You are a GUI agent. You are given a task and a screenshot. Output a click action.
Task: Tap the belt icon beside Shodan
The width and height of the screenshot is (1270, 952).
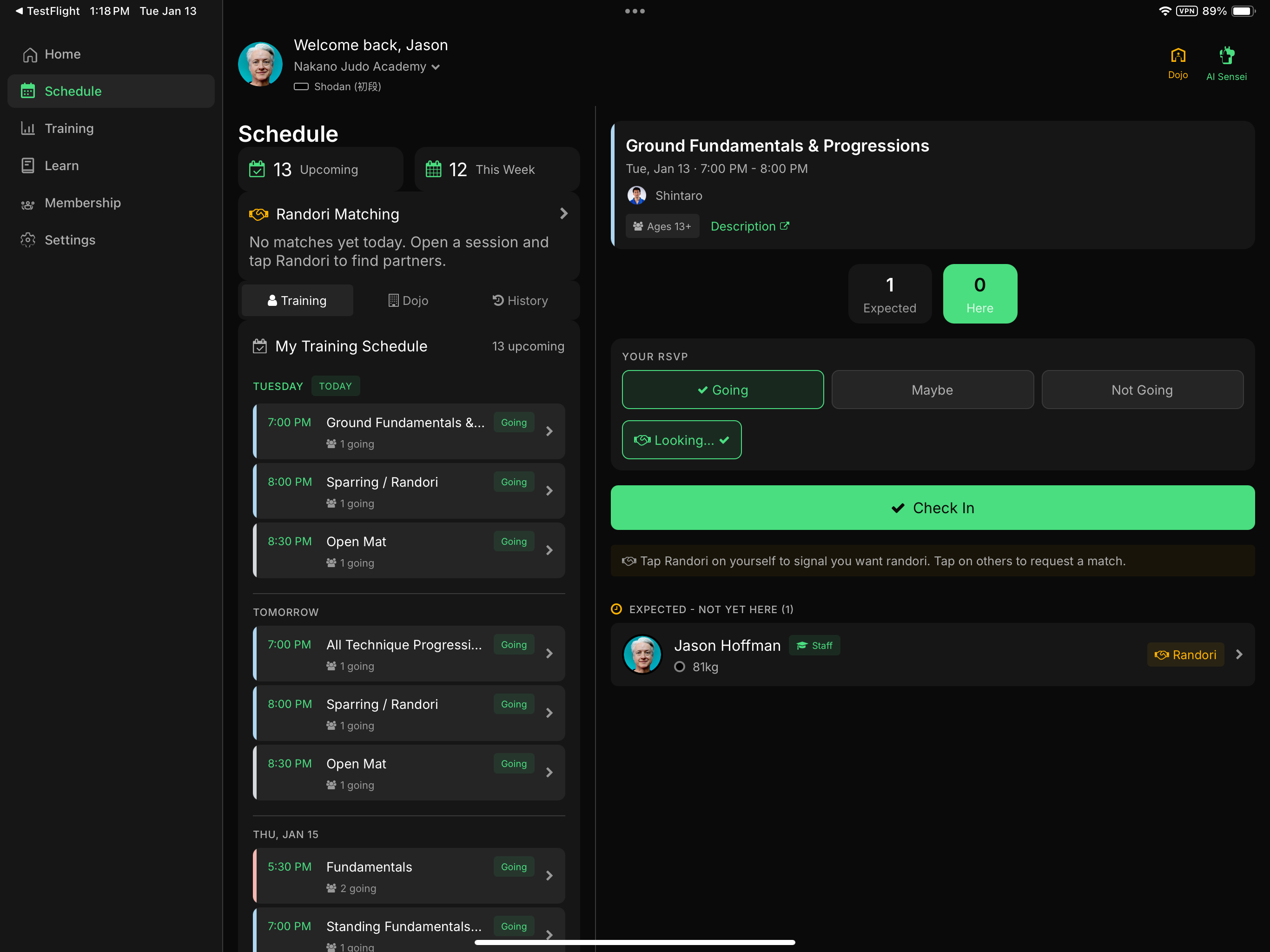pyautogui.click(x=301, y=87)
